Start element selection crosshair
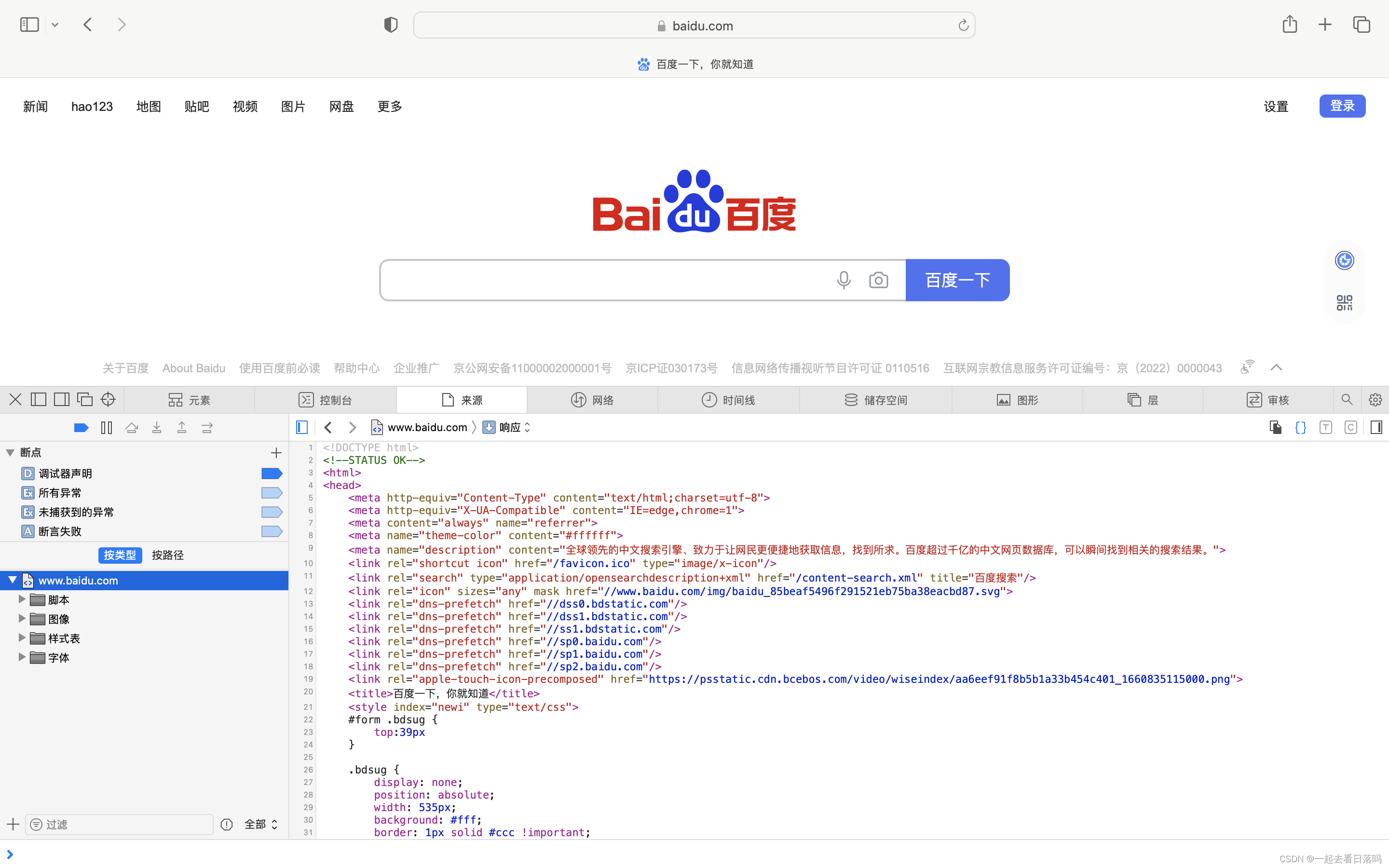This screenshot has height=868, width=1389. click(x=108, y=400)
